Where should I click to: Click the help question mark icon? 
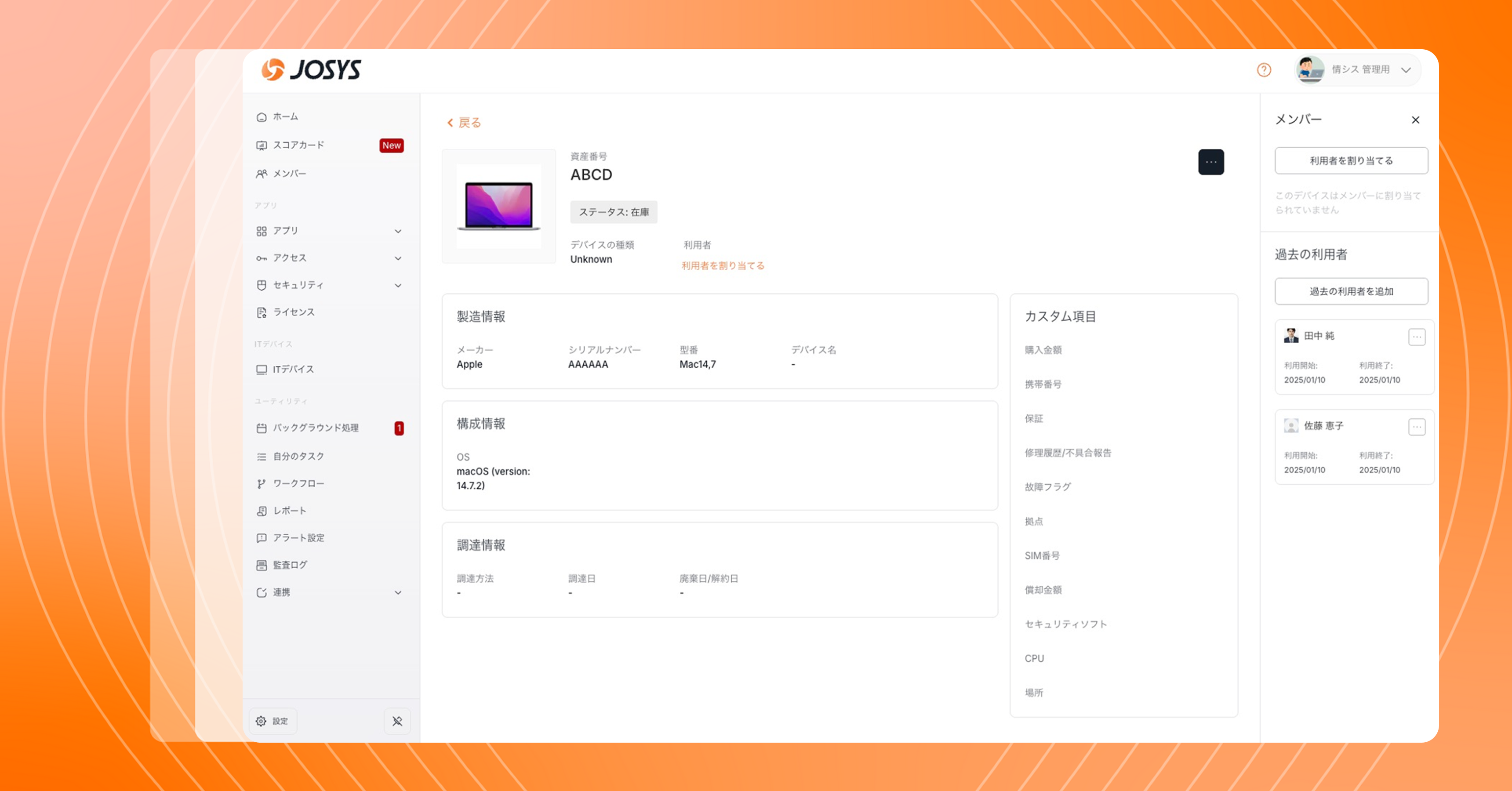coord(1264,70)
